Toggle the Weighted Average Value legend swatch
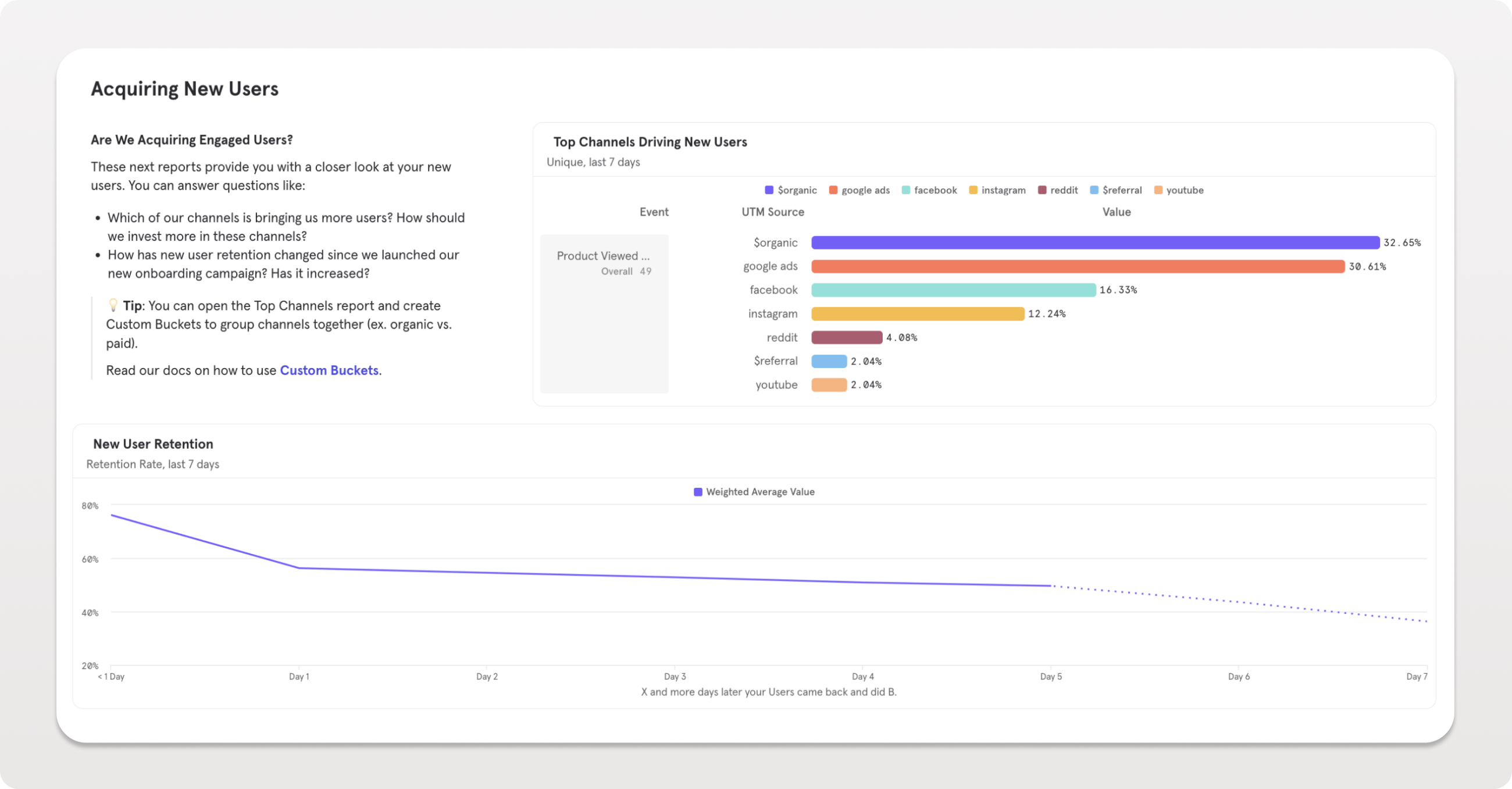Image resolution: width=1512 pixels, height=789 pixels. 698,491
